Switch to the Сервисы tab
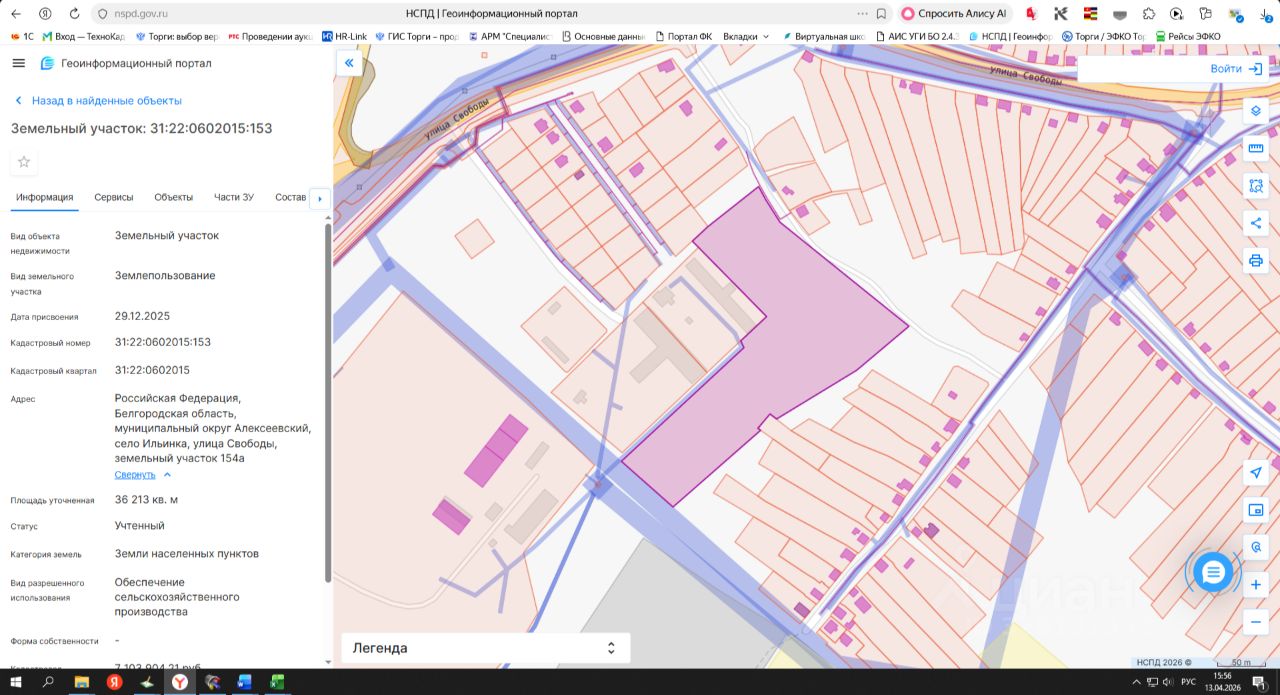Image resolution: width=1280 pixels, height=695 pixels. (x=114, y=197)
